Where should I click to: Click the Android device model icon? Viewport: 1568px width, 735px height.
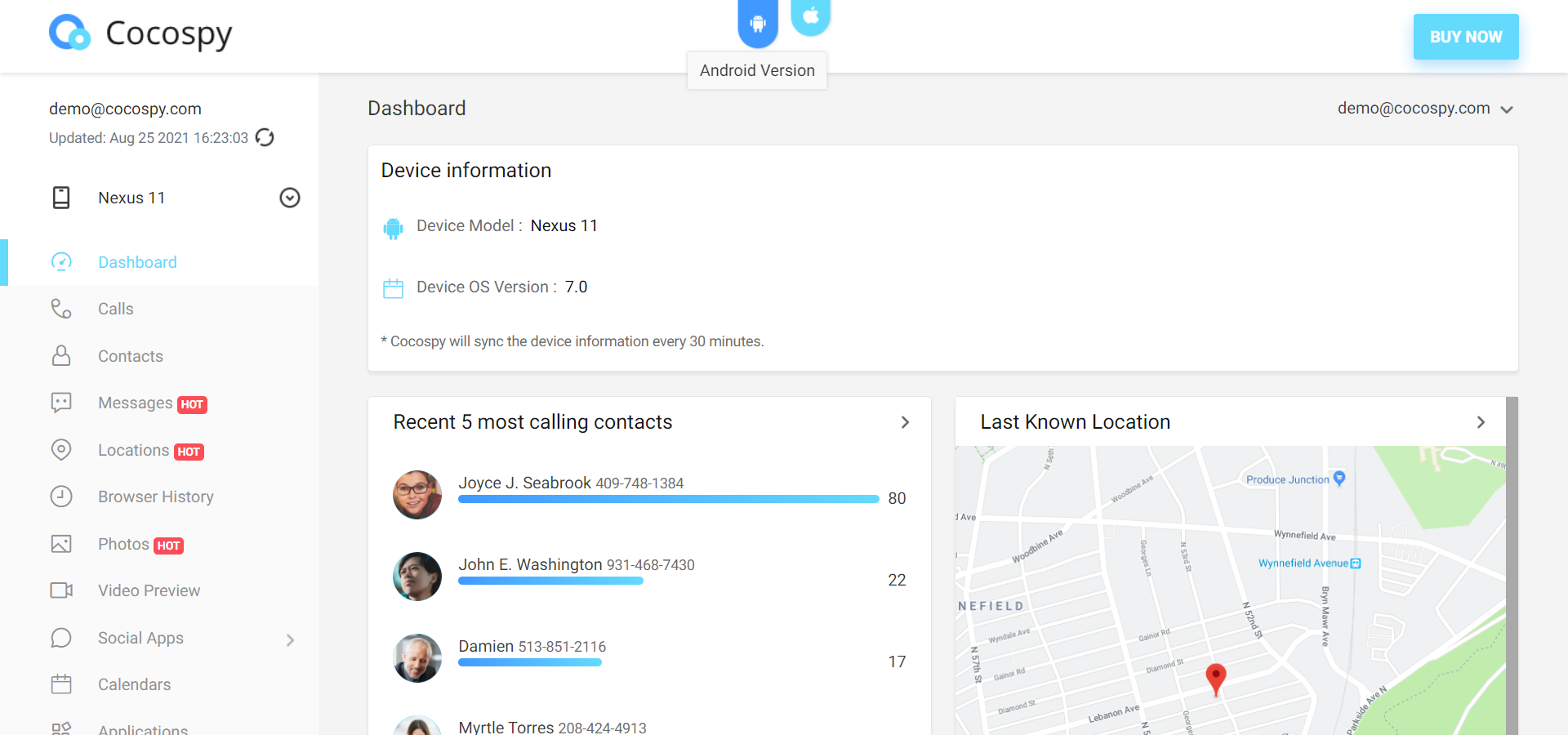click(393, 228)
